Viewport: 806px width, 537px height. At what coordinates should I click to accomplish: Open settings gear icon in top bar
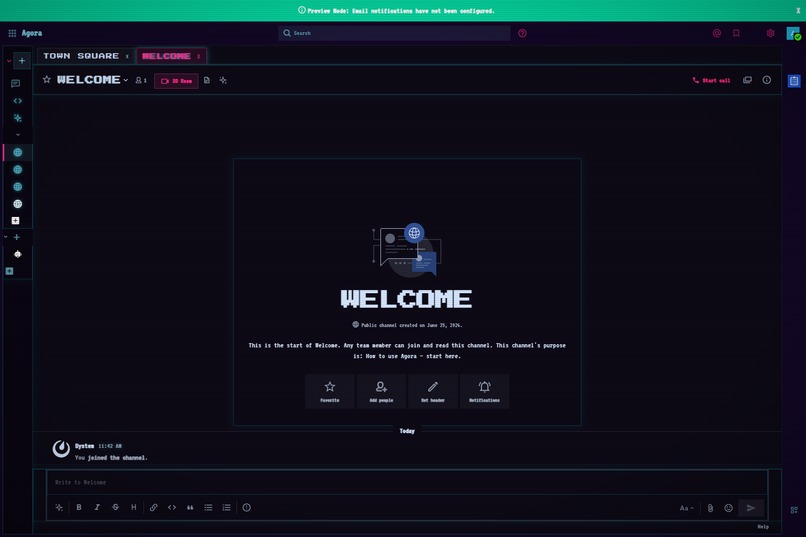pos(770,33)
